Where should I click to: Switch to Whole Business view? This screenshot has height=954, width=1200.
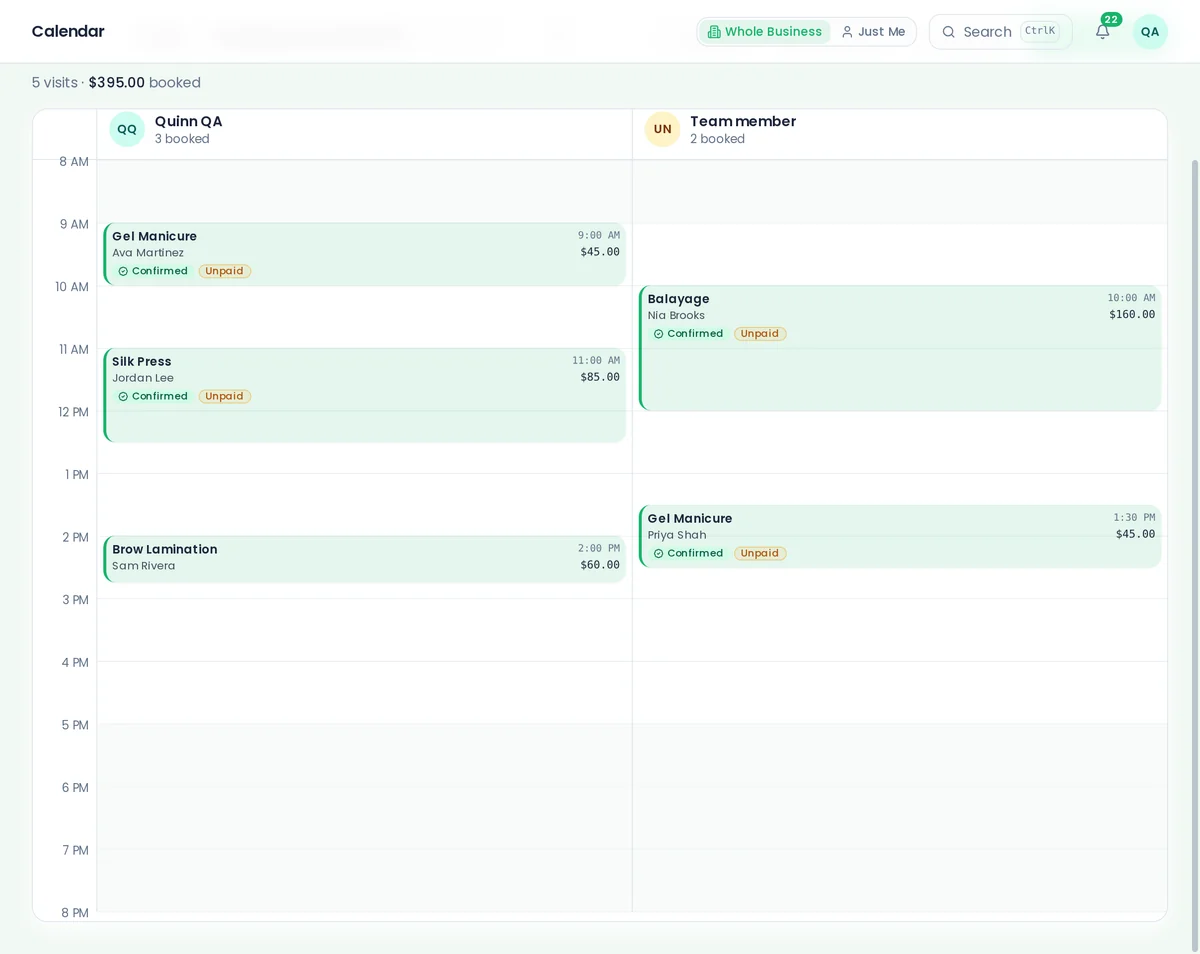click(765, 32)
